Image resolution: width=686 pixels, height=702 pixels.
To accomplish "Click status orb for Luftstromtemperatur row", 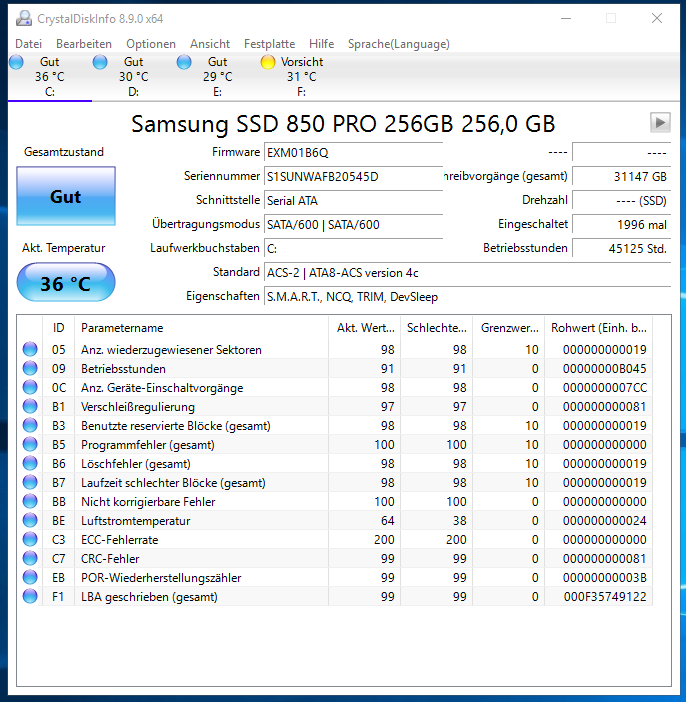I will (x=30, y=520).
